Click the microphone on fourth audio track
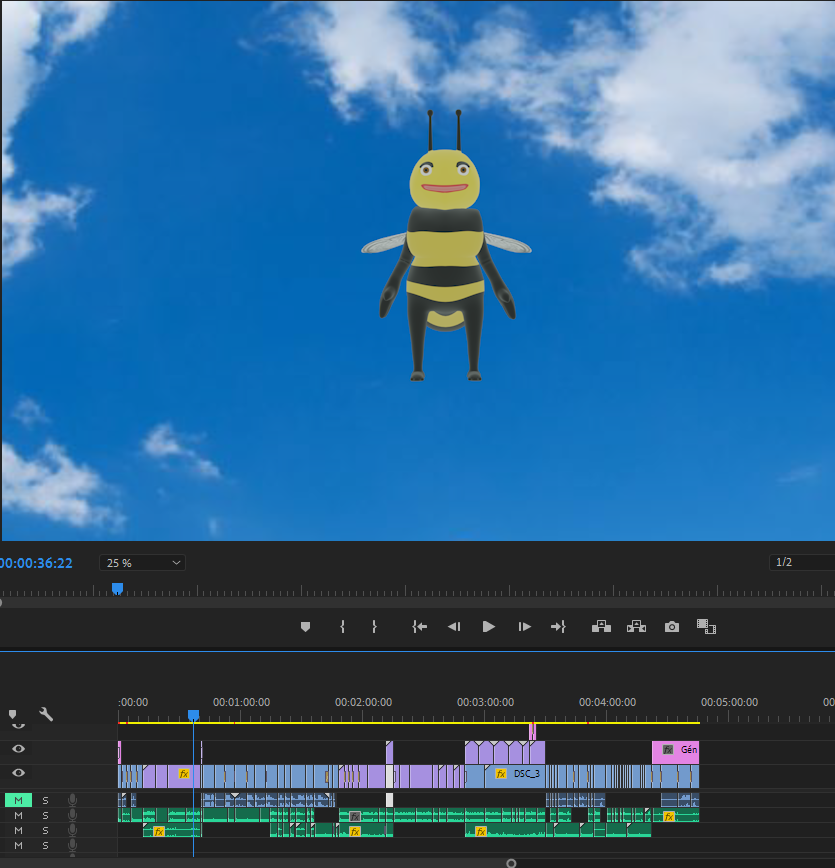This screenshot has height=868, width=835. [x=72, y=845]
